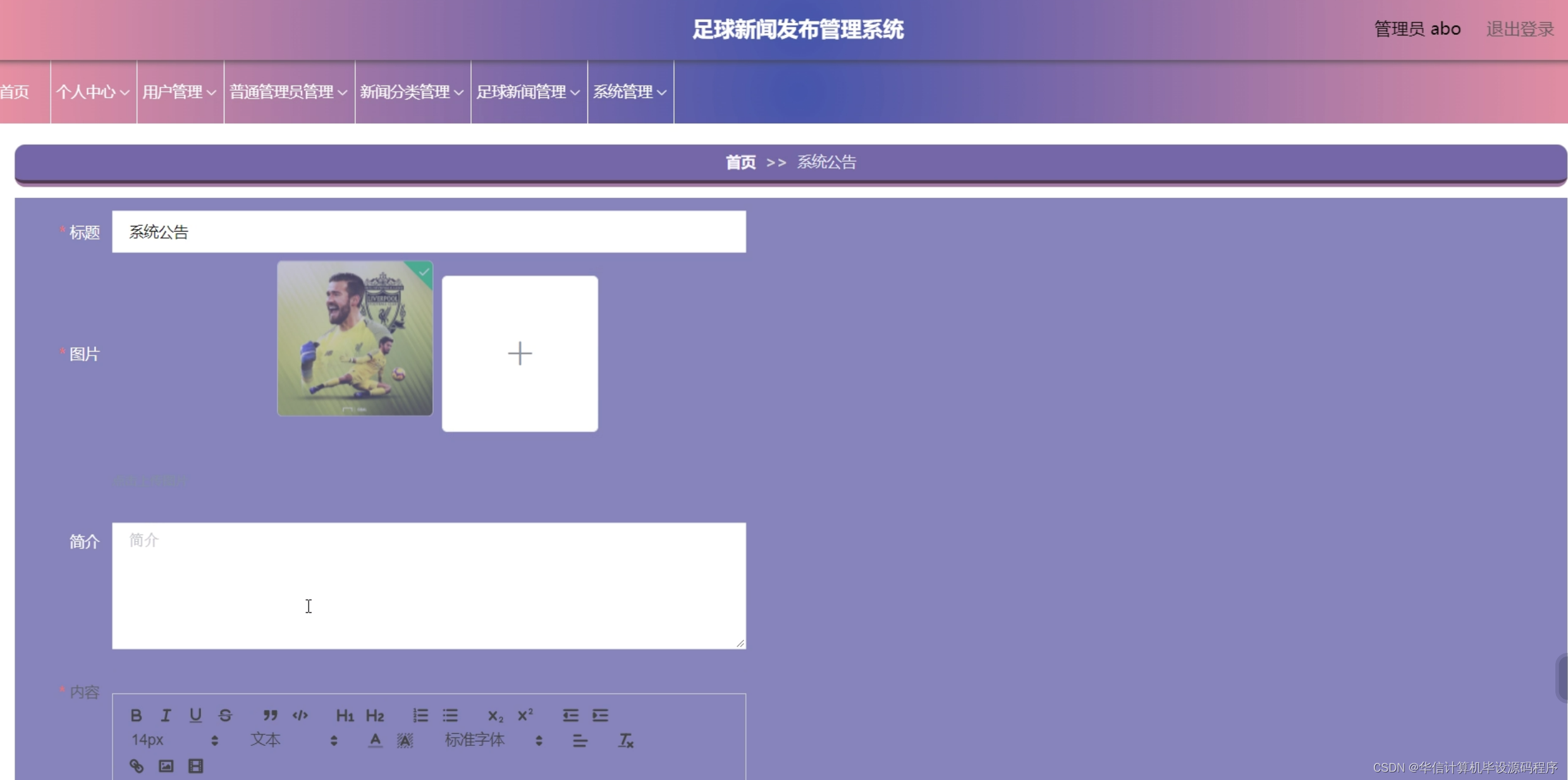Toggle subscript formatting
Viewport: 1568px width, 780px height.
point(495,715)
